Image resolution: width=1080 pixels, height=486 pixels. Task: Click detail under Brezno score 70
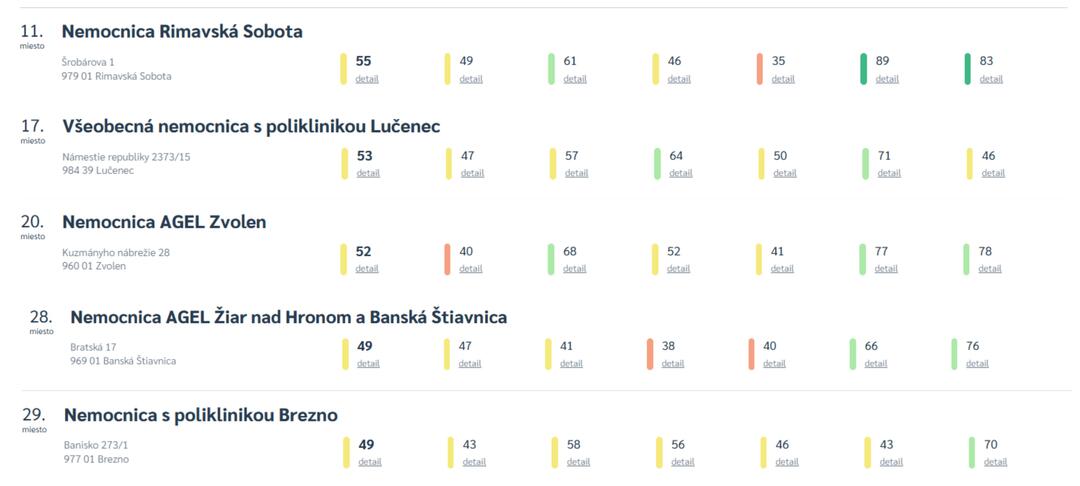pyautogui.click(x=995, y=462)
